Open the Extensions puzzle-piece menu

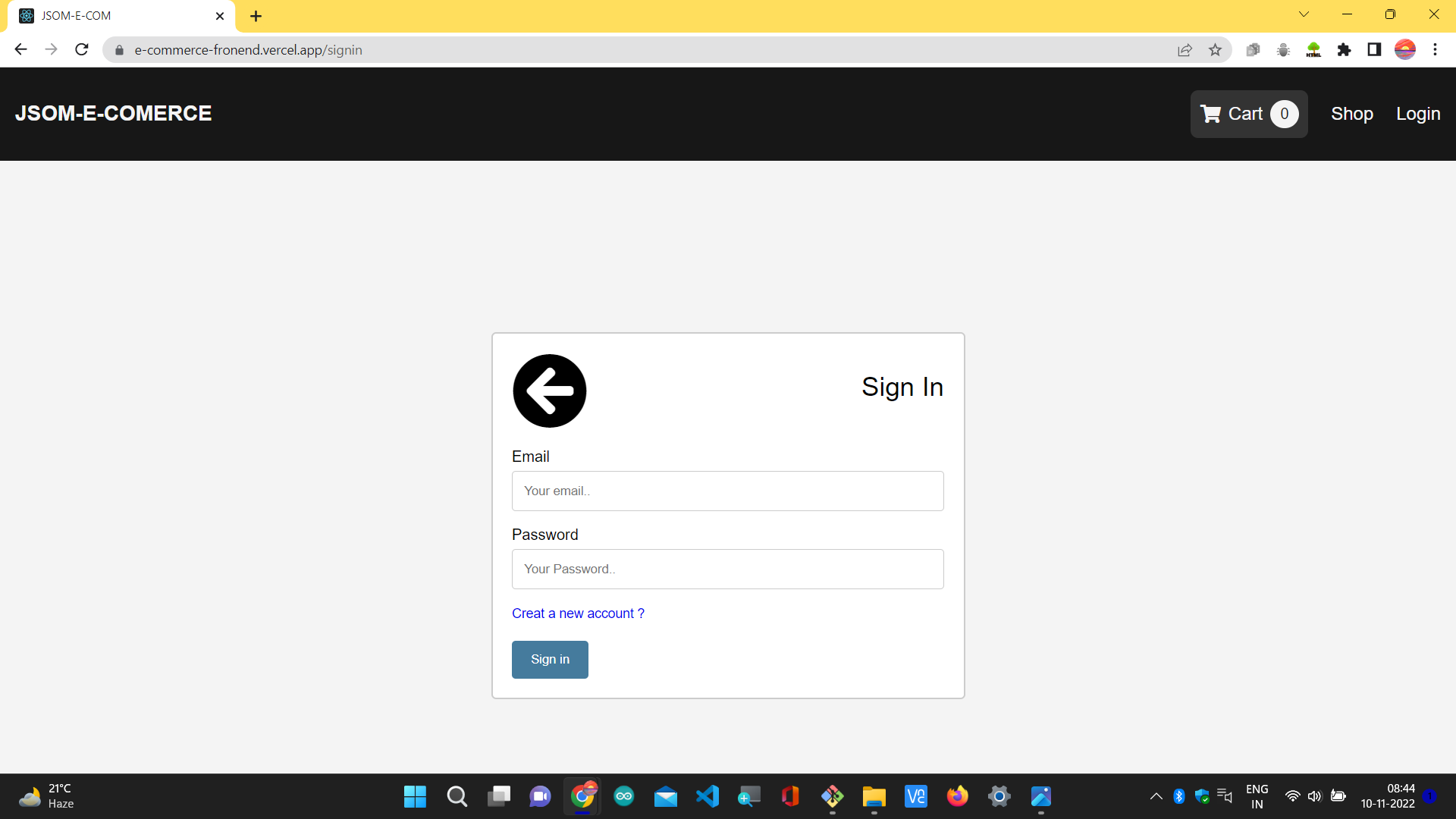point(1344,49)
